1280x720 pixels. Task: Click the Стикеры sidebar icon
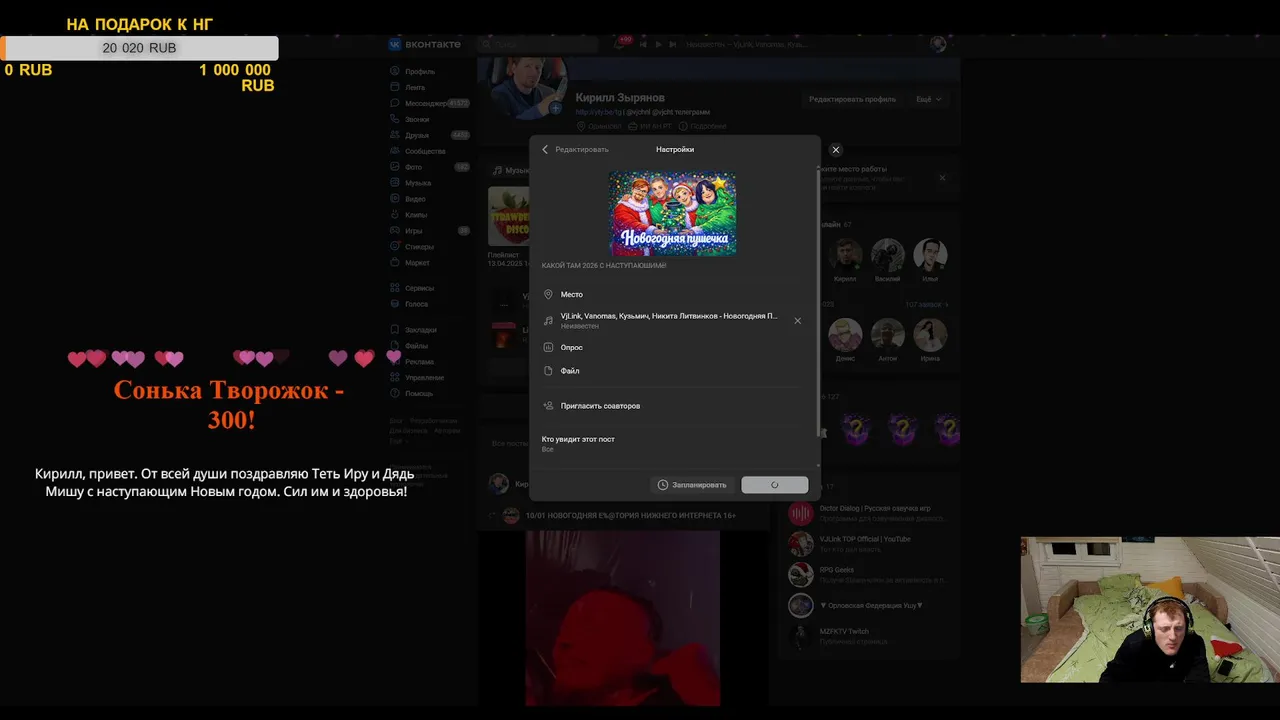(x=396, y=247)
